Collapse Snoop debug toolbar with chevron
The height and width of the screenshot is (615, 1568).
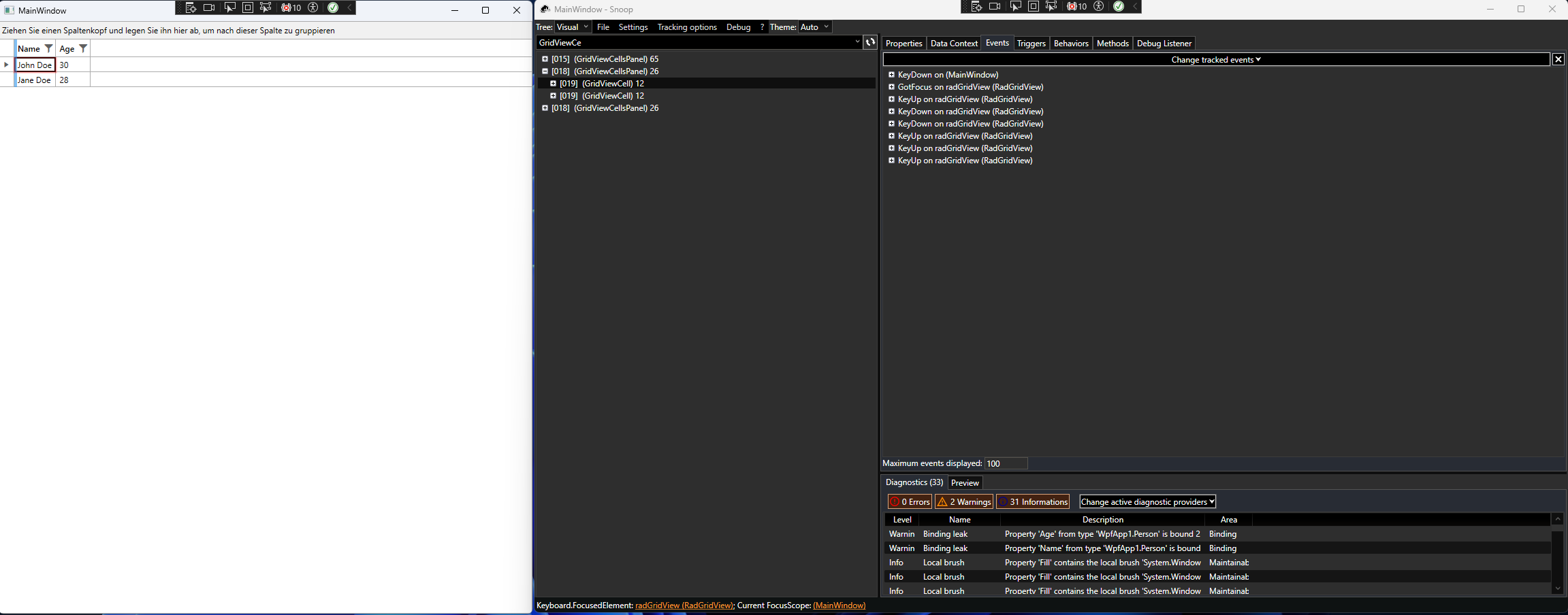pos(1135,6)
